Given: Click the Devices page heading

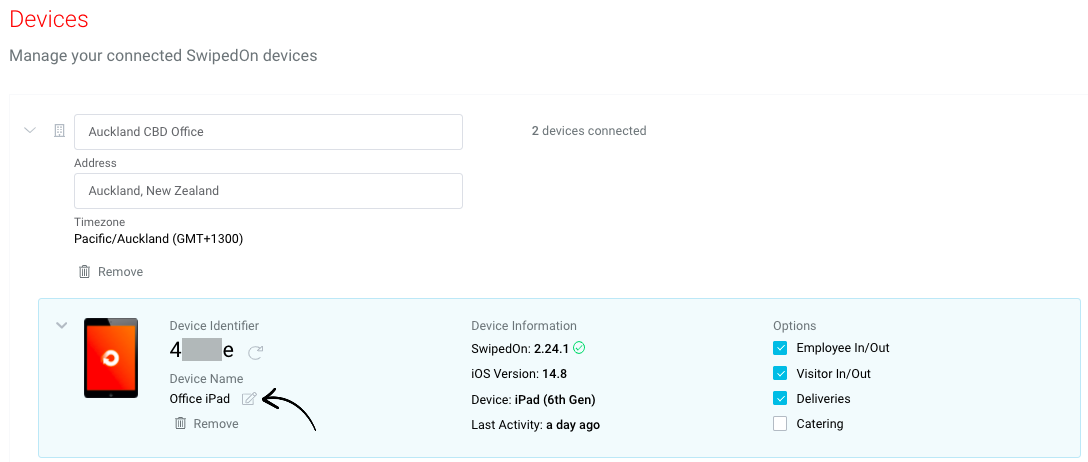Looking at the screenshot, I should click(49, 19).
